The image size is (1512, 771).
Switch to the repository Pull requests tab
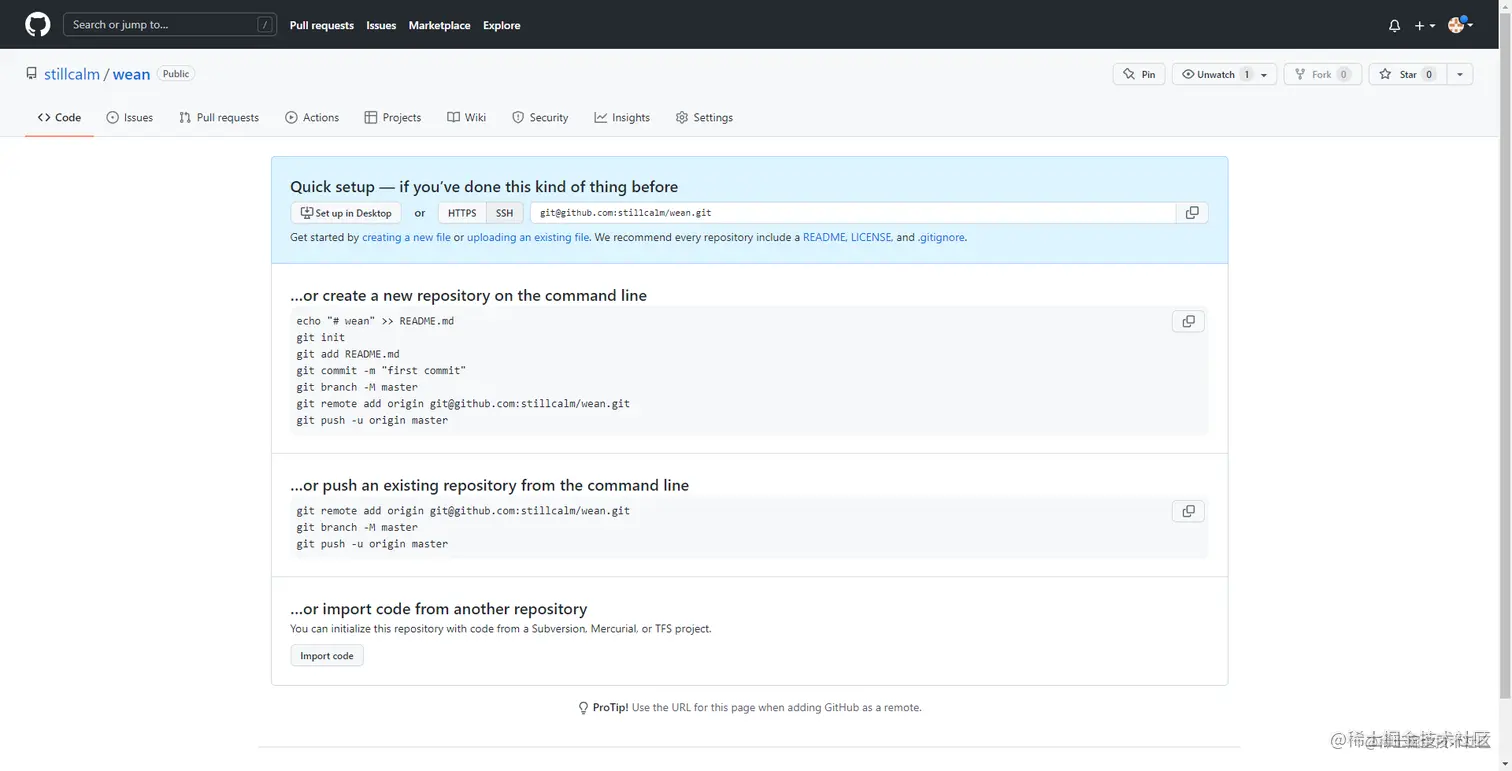tap(219, 117)
